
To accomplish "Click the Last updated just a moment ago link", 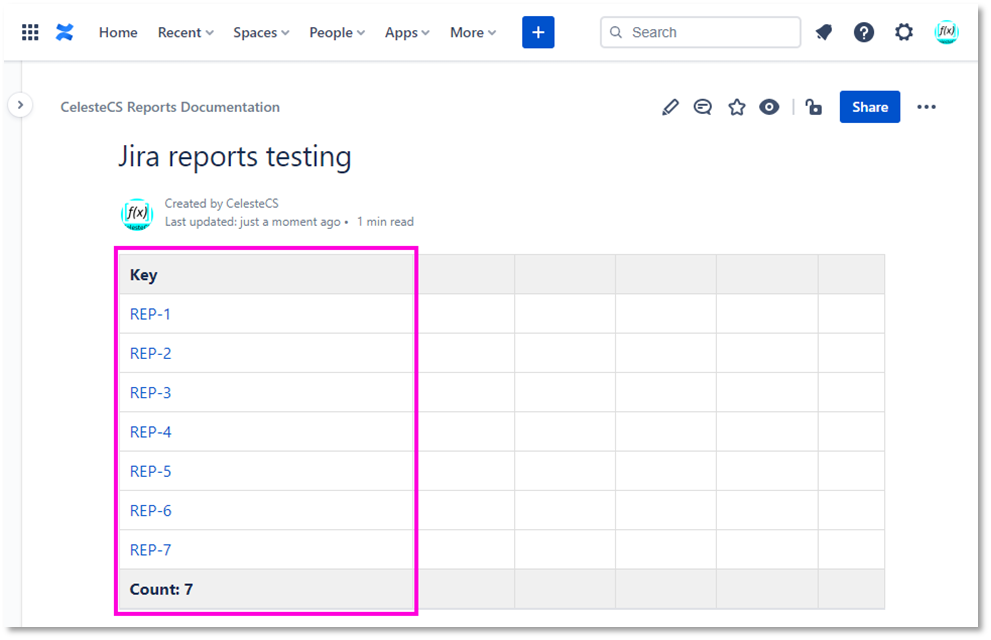I will [x=253, y=222].
